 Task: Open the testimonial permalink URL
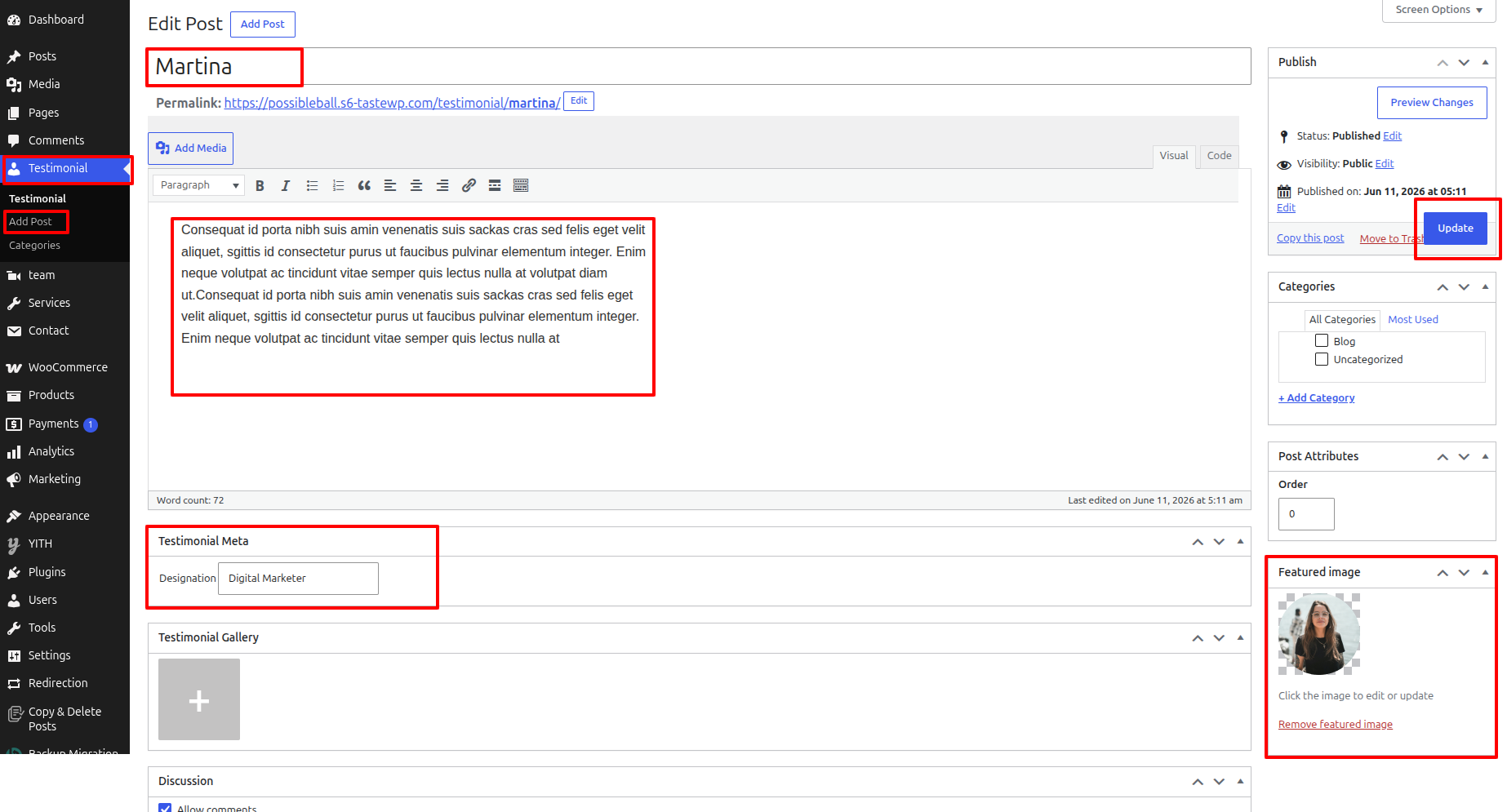point(392,103)
